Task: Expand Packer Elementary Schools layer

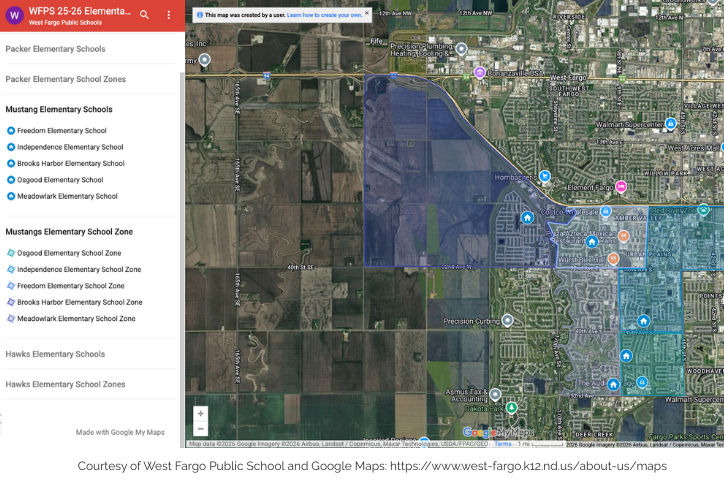Action: [55, 49]
